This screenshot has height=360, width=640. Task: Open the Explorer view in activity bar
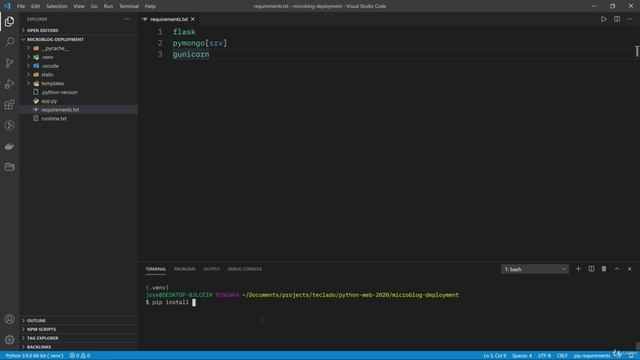[9, 21]
